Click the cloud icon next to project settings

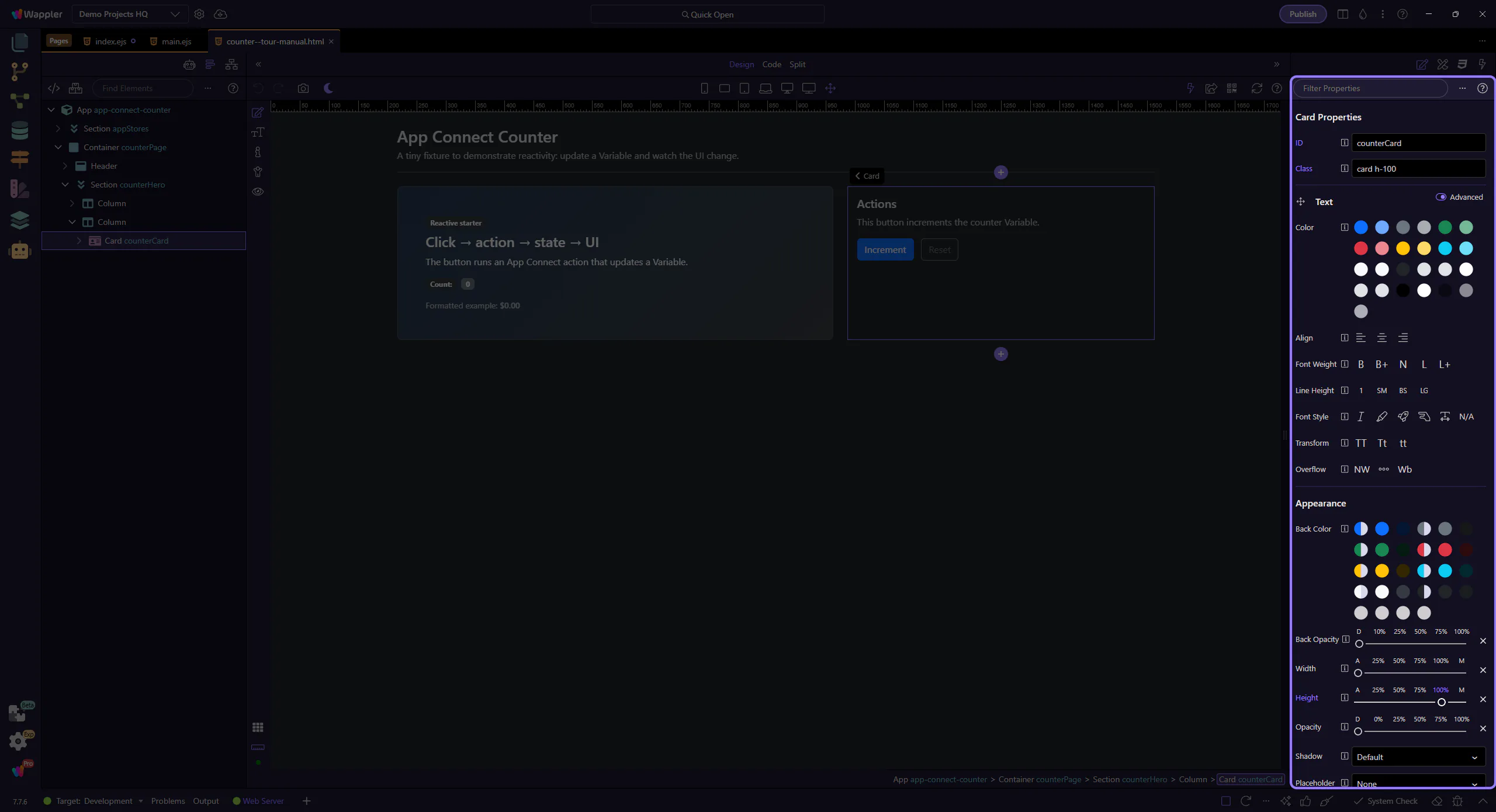220,14
